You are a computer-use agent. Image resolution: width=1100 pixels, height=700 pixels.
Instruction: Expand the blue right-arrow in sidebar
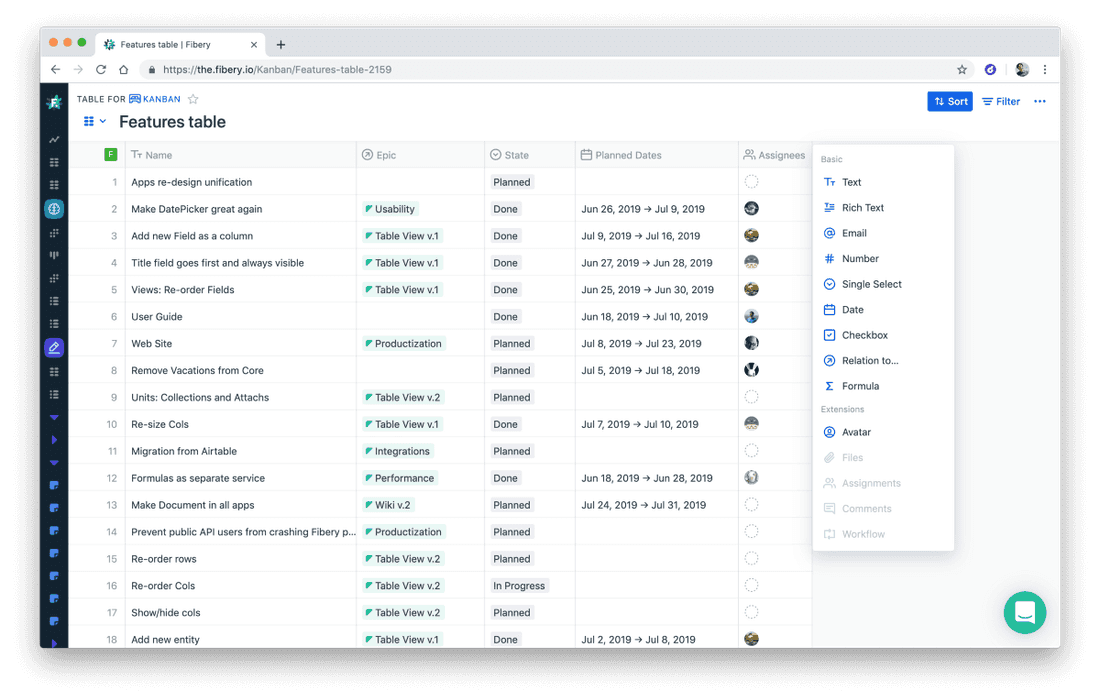point(54,440)
